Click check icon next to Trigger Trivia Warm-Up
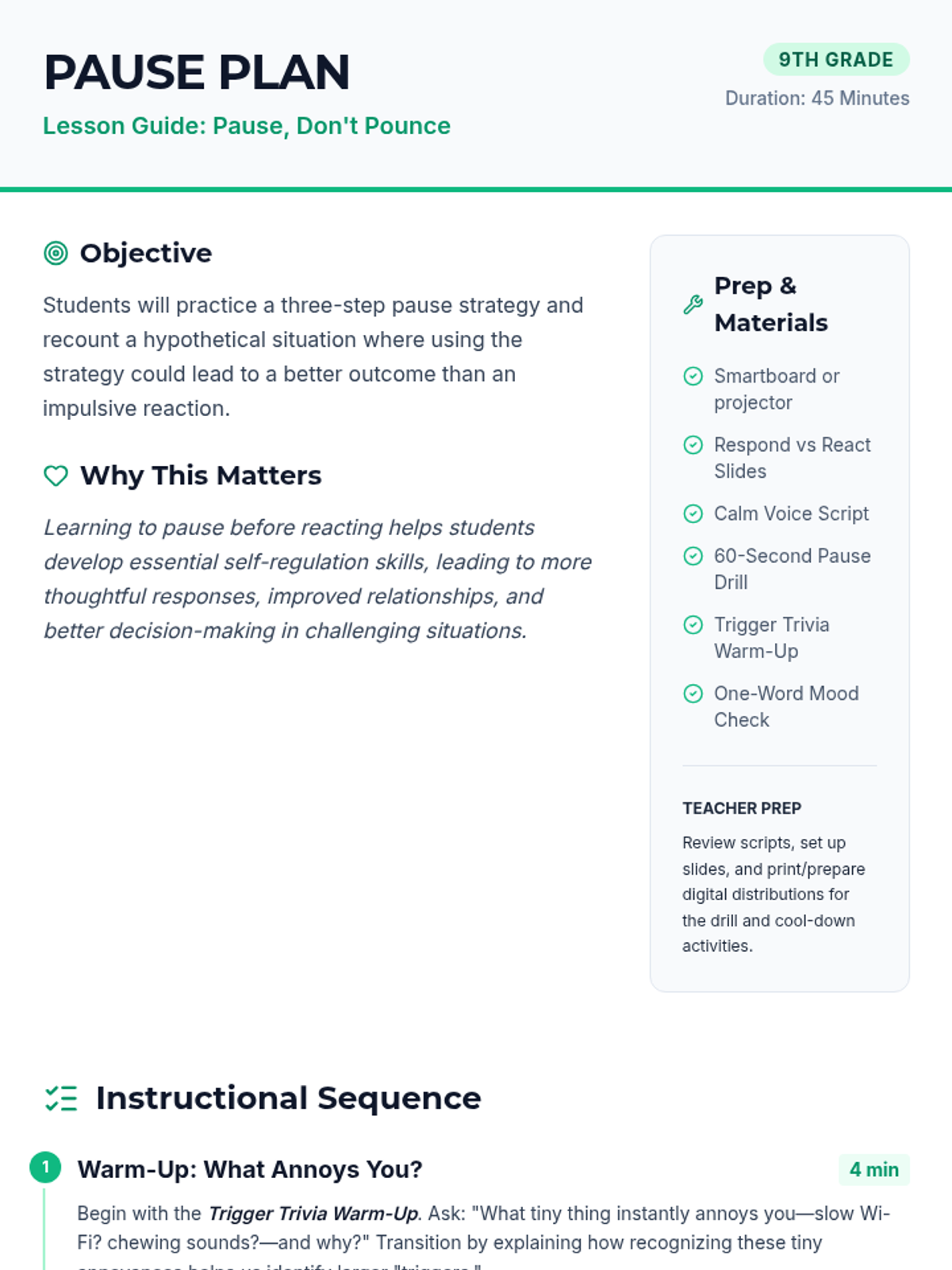This screenshot has width=952, height=1270. (x=693, y=625)
